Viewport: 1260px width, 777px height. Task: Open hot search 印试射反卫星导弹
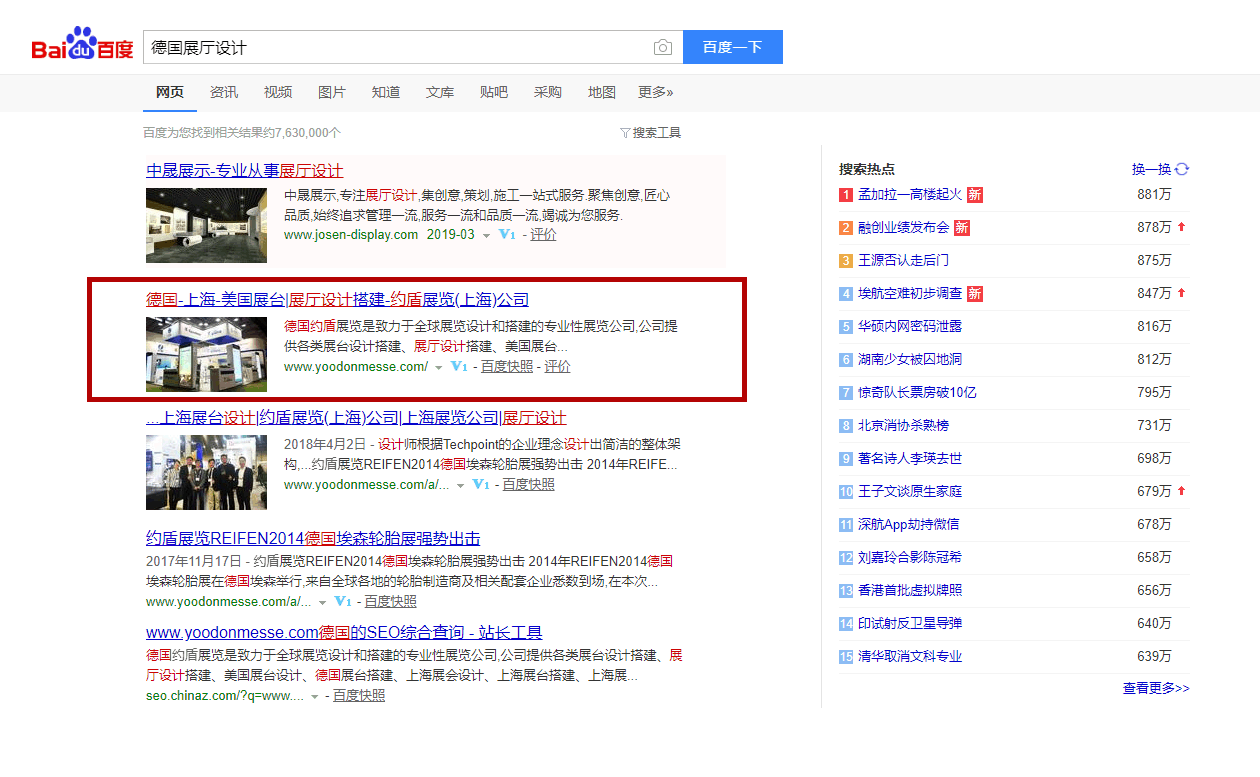(909, 624)
